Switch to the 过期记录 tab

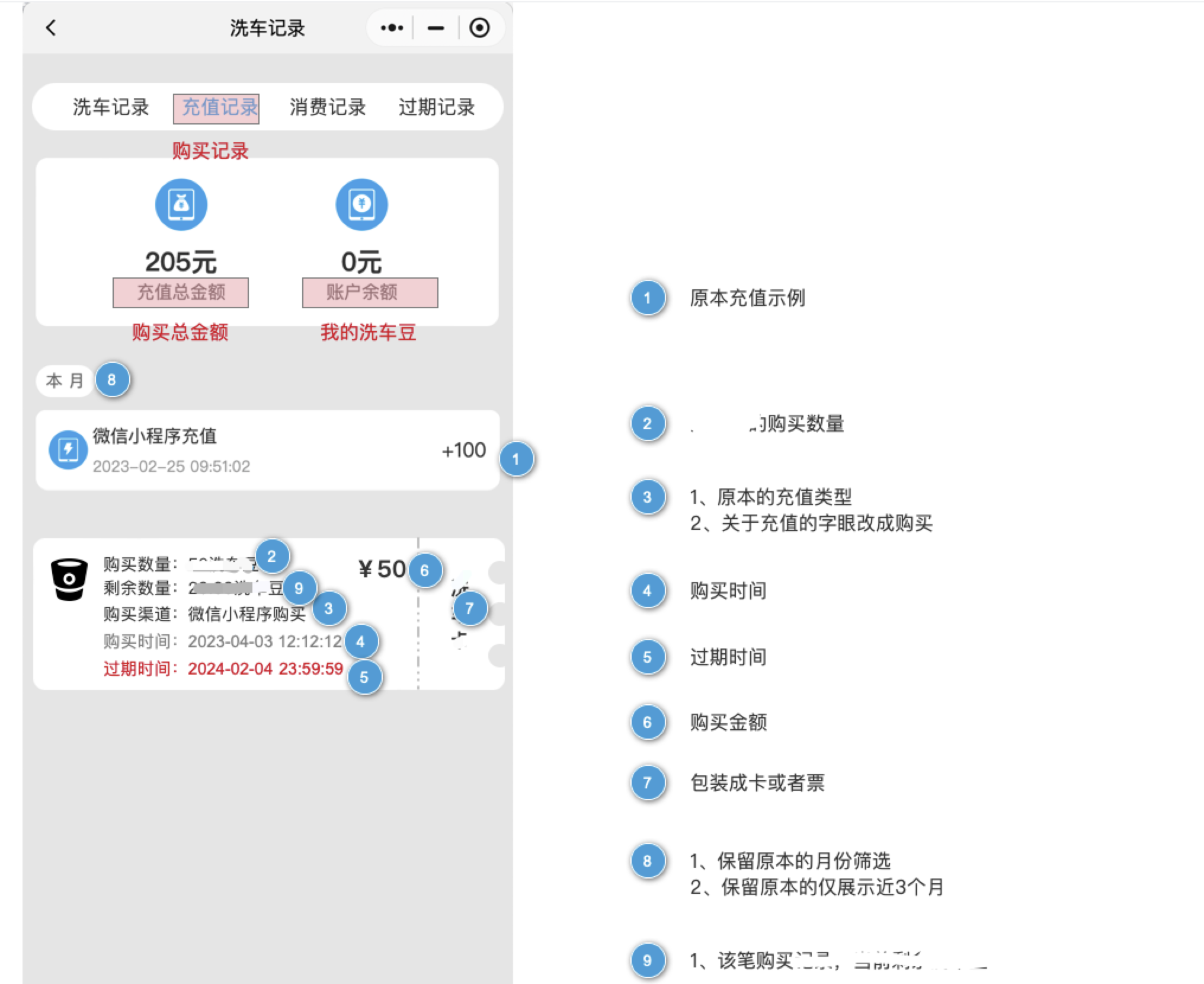(437, 107)
